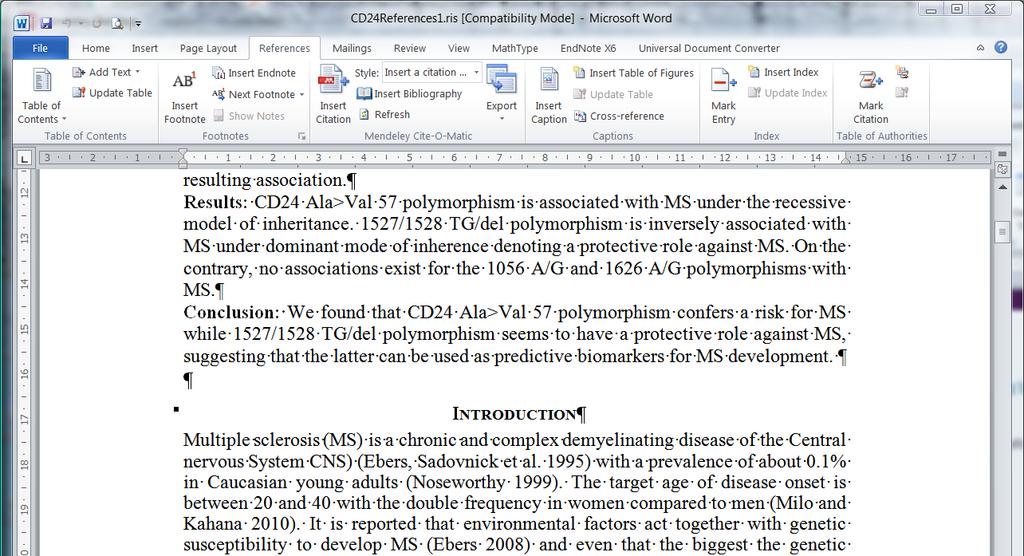Open the citation Style combo box
This screenshot has width=1024, height=556.
432,72
